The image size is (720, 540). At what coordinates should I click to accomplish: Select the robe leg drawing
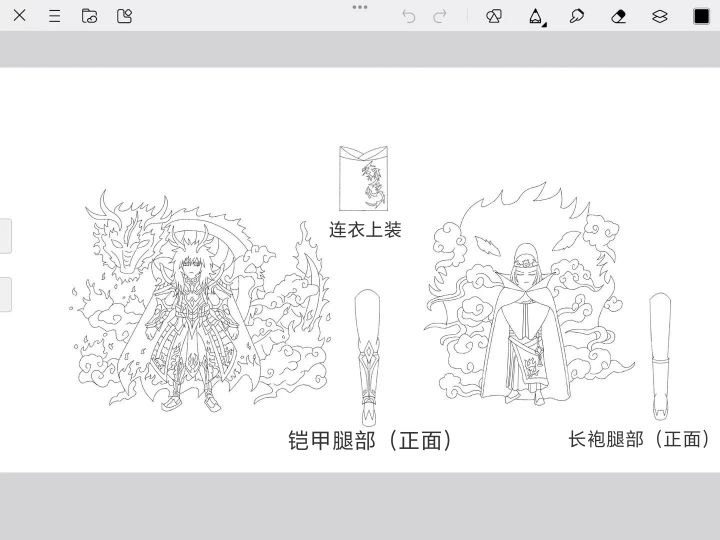pyautogui.click(x=660, y=356)
